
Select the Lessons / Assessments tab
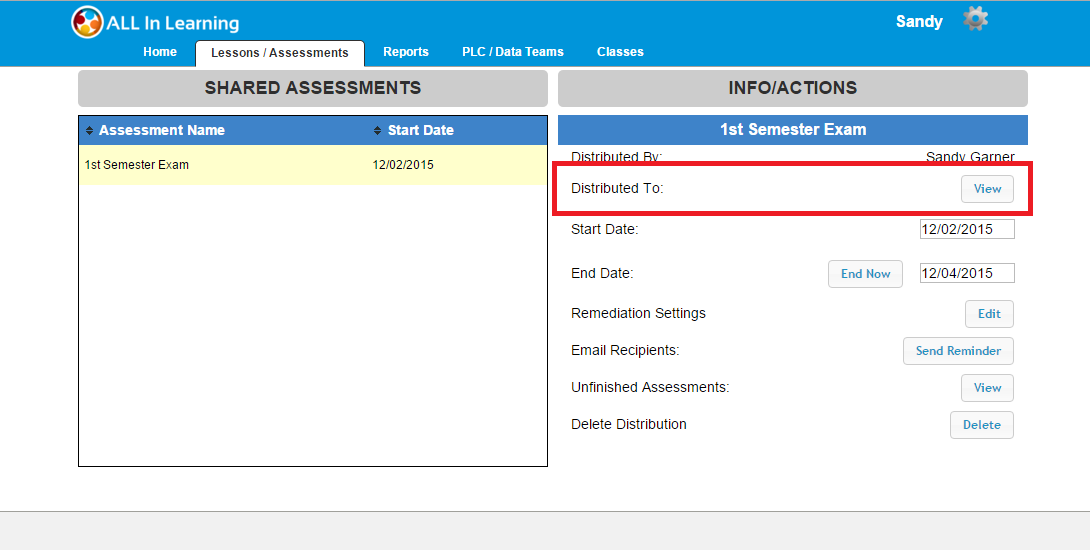pyautogui.click(x=280, y=53)
